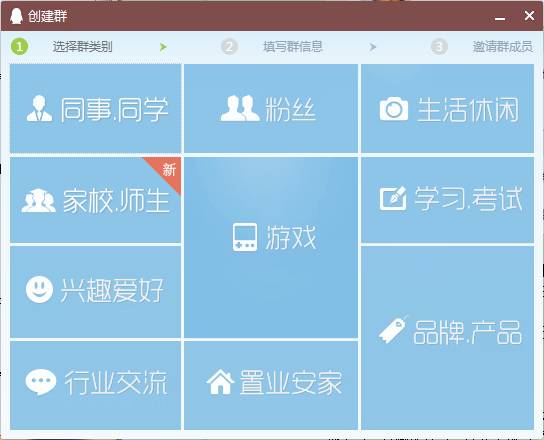
Task: Click the person icon beside 同事.同学
Action: tap(40, 108)
